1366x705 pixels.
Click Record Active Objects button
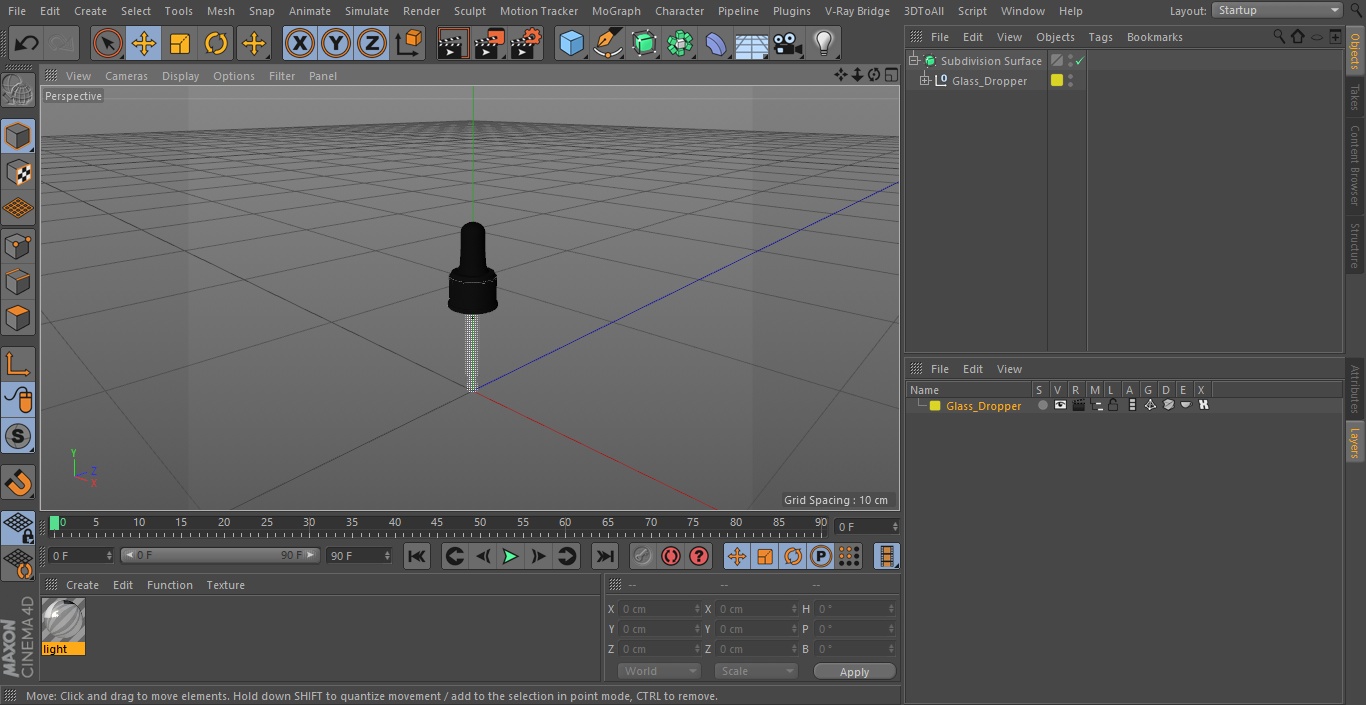[x=643, y=556]
